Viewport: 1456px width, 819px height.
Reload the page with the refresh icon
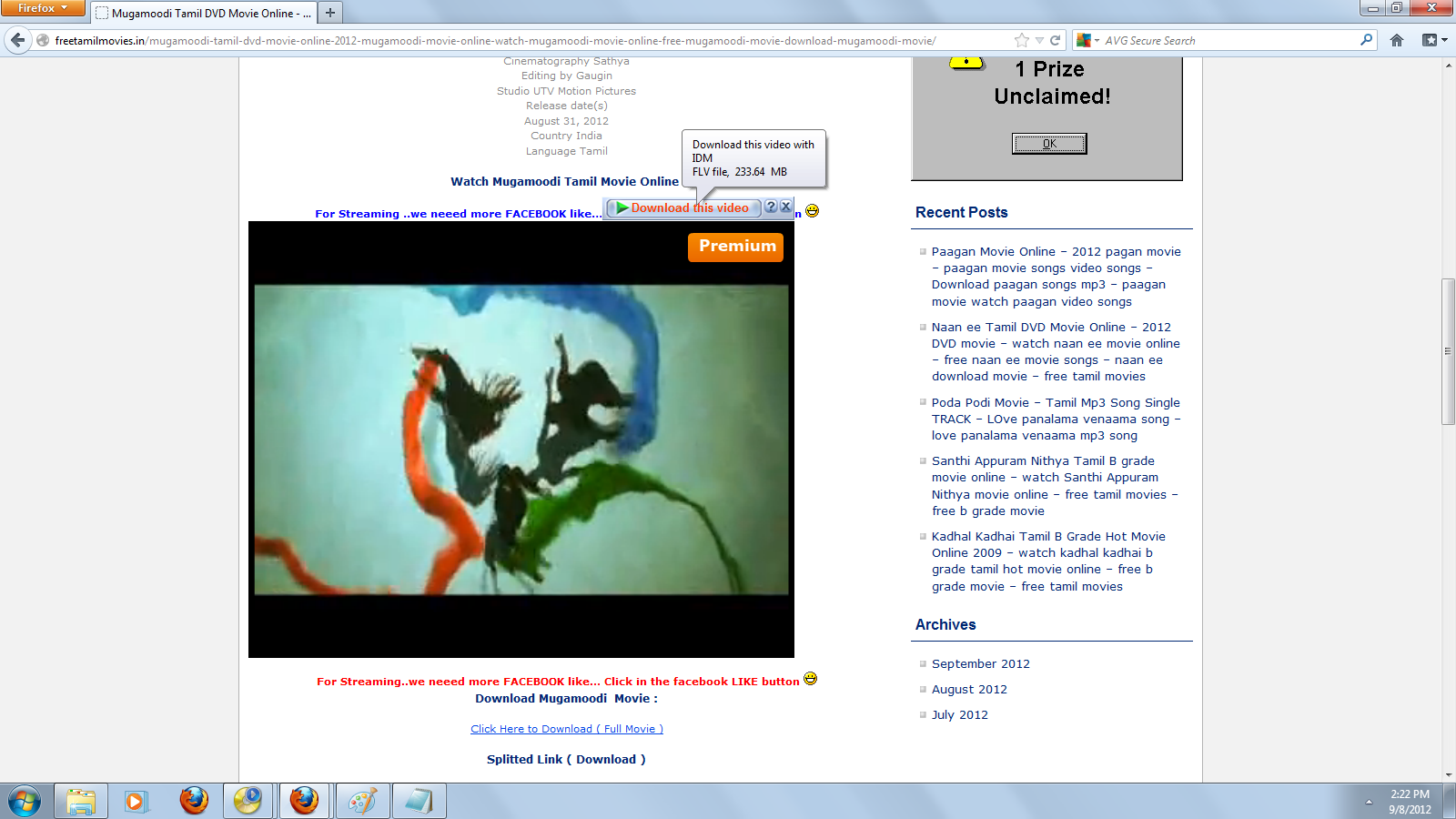pos(1056,40)
